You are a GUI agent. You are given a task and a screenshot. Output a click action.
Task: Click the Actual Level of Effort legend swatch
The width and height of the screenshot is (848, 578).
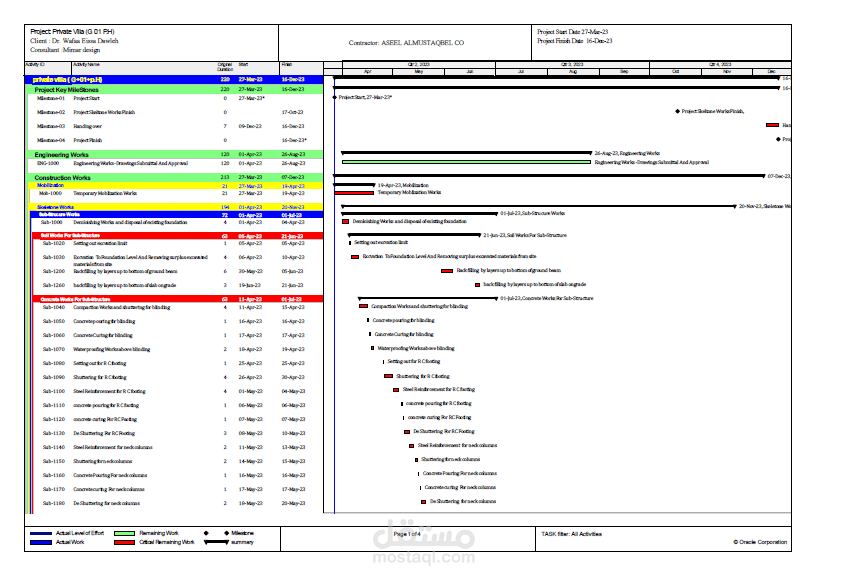pyautogui.click(x=41, y=533)
